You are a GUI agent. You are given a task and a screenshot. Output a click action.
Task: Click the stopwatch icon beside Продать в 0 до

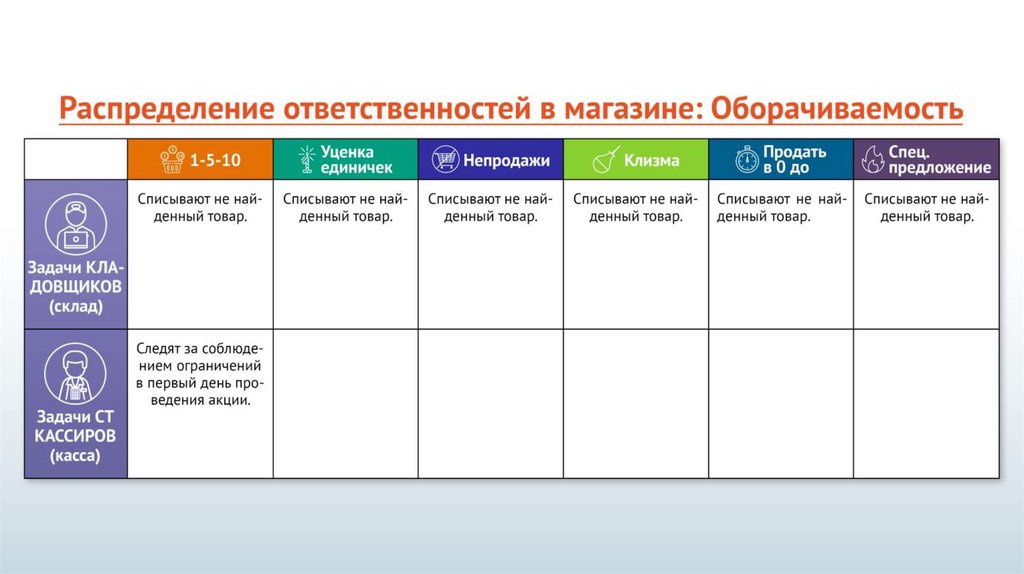[747, 159]
